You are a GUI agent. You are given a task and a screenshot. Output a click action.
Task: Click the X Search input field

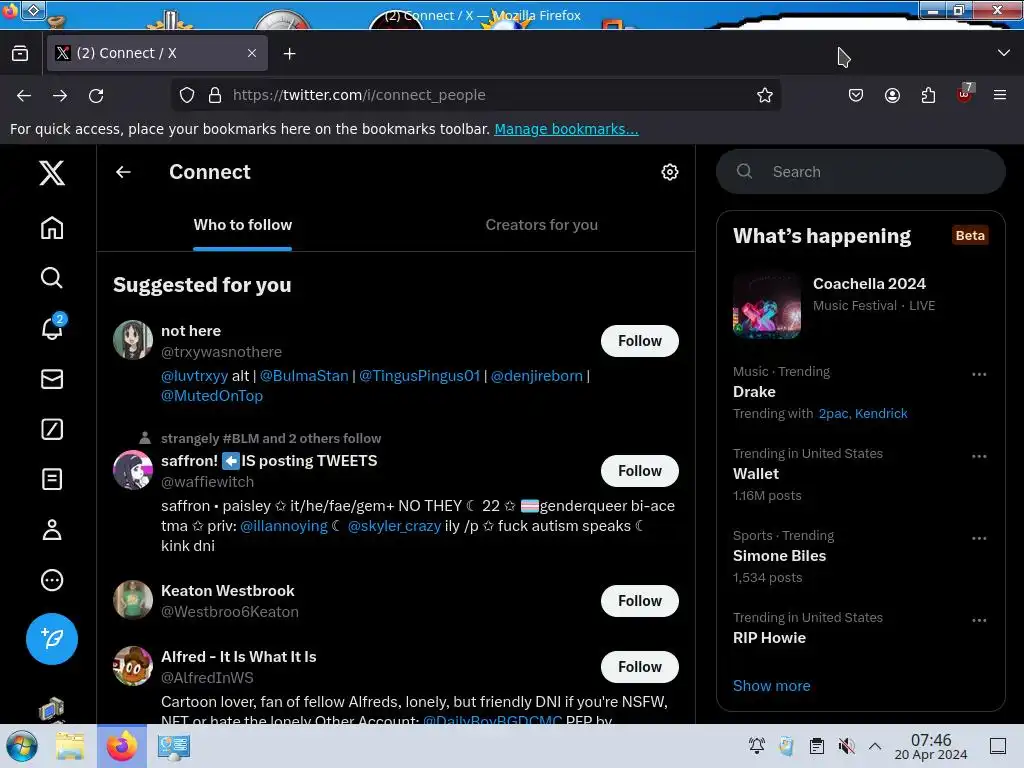click(x=861, y=172)
